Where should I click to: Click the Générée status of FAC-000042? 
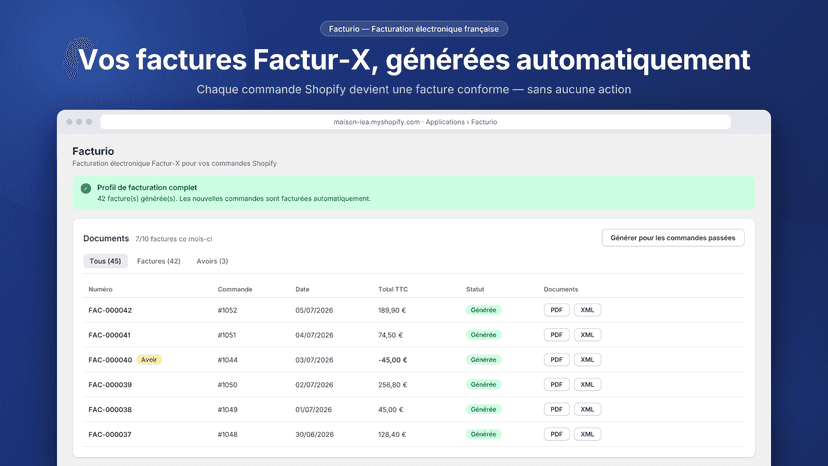coord(483,310)
